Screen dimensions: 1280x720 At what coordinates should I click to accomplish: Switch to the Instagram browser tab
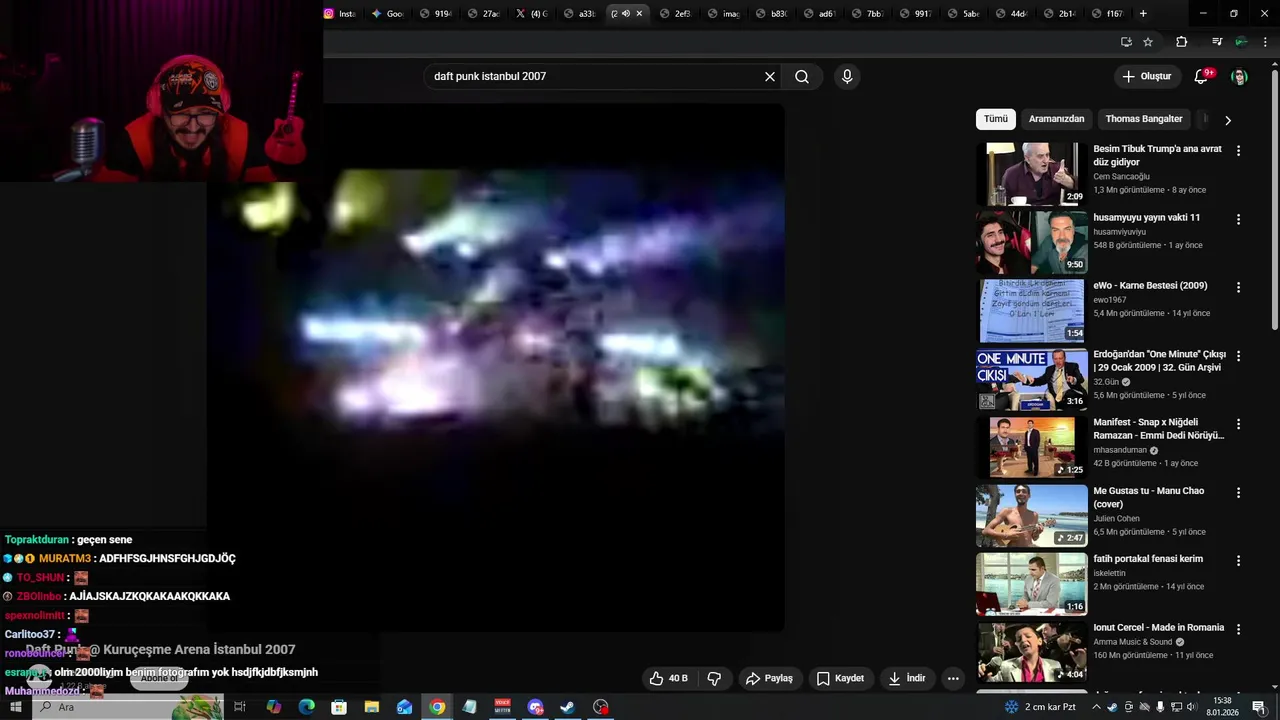(340, 13)
